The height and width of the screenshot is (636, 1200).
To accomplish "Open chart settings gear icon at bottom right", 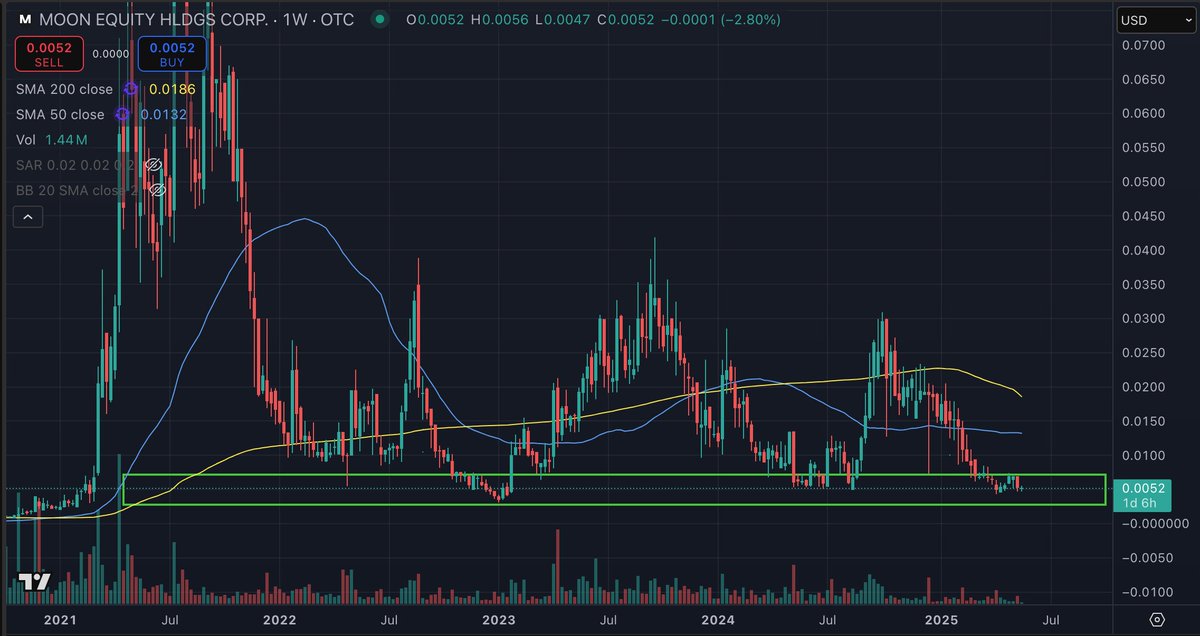I will (1156, 620).
